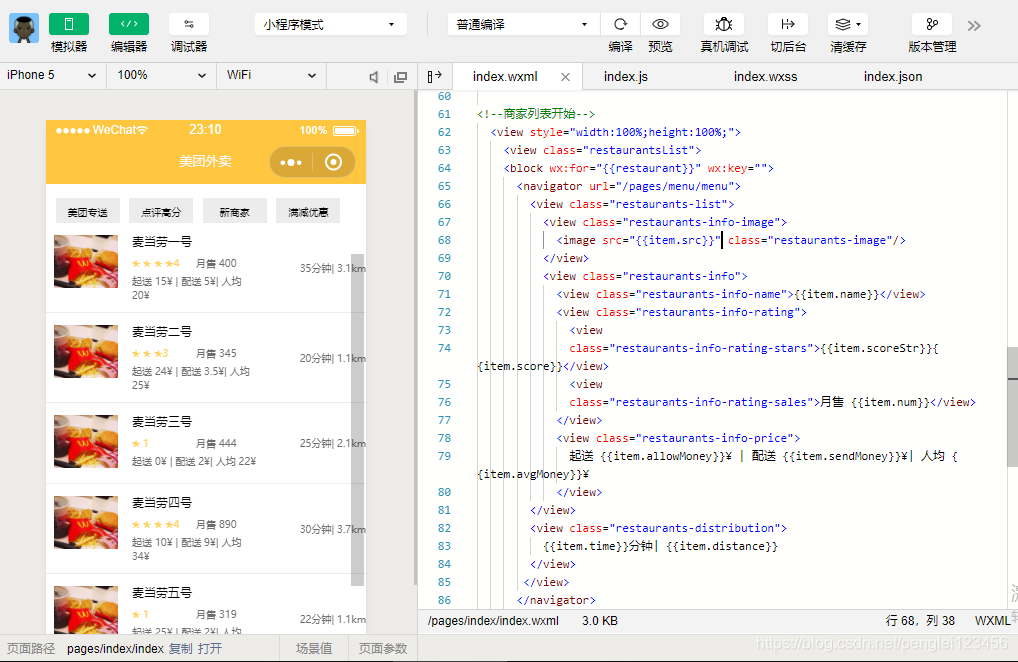Select the 新商家 filter button

click(234, 211)
